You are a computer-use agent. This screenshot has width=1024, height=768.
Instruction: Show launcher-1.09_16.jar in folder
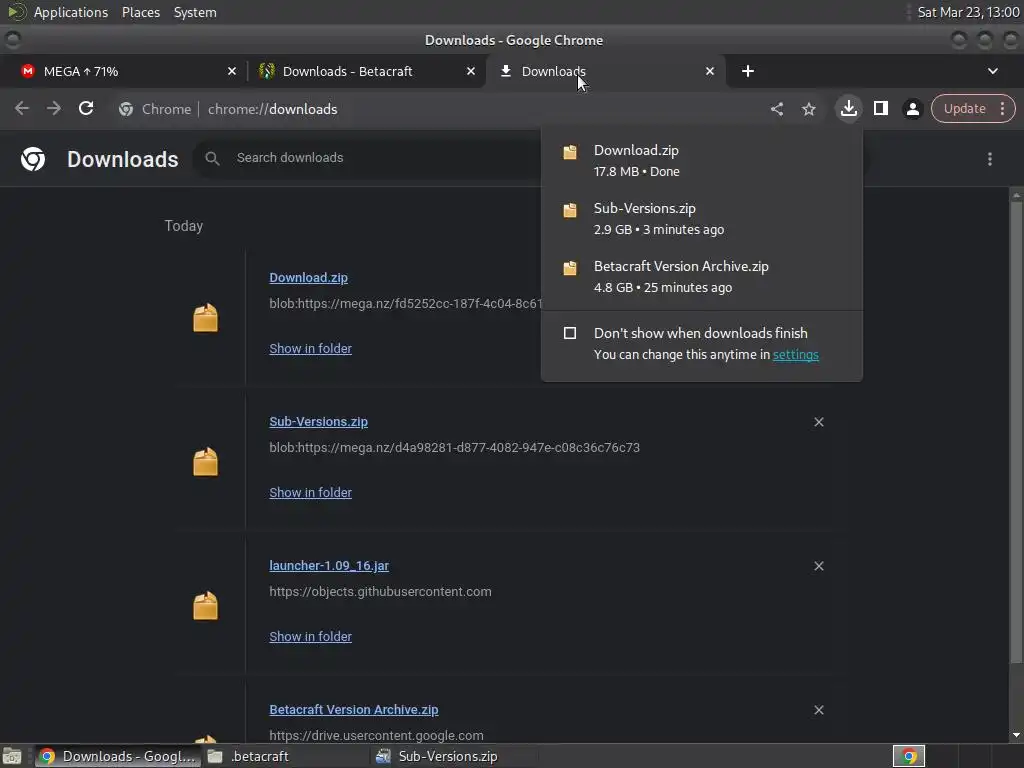310,637
